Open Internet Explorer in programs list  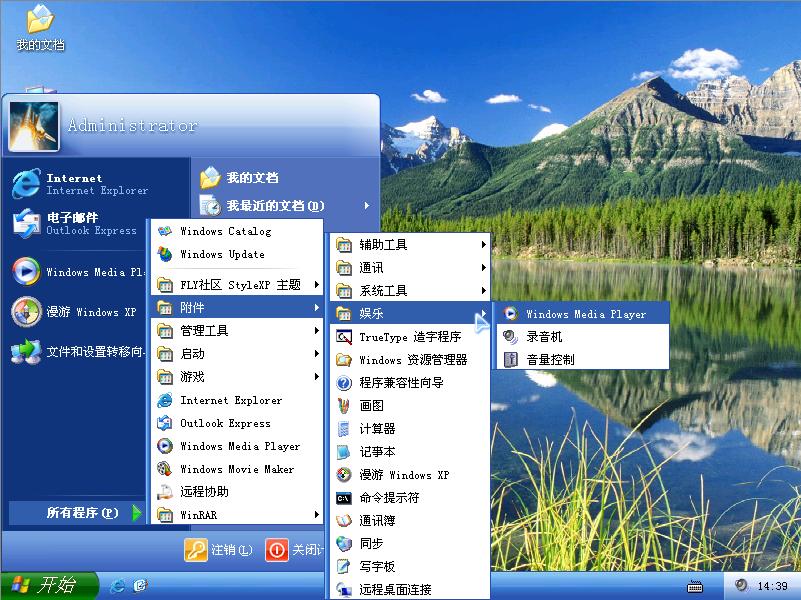click(x=237, y=400)
